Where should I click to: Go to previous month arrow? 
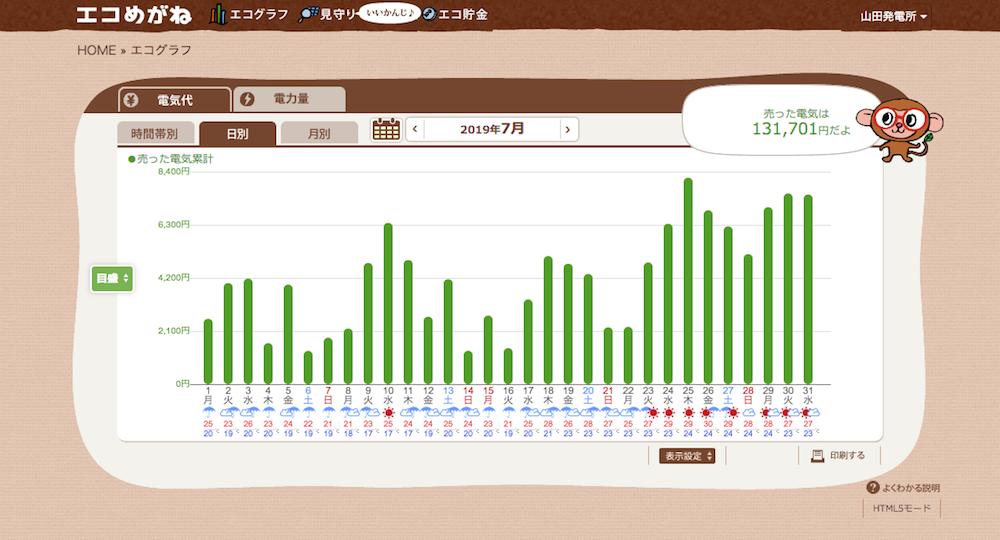415,129
